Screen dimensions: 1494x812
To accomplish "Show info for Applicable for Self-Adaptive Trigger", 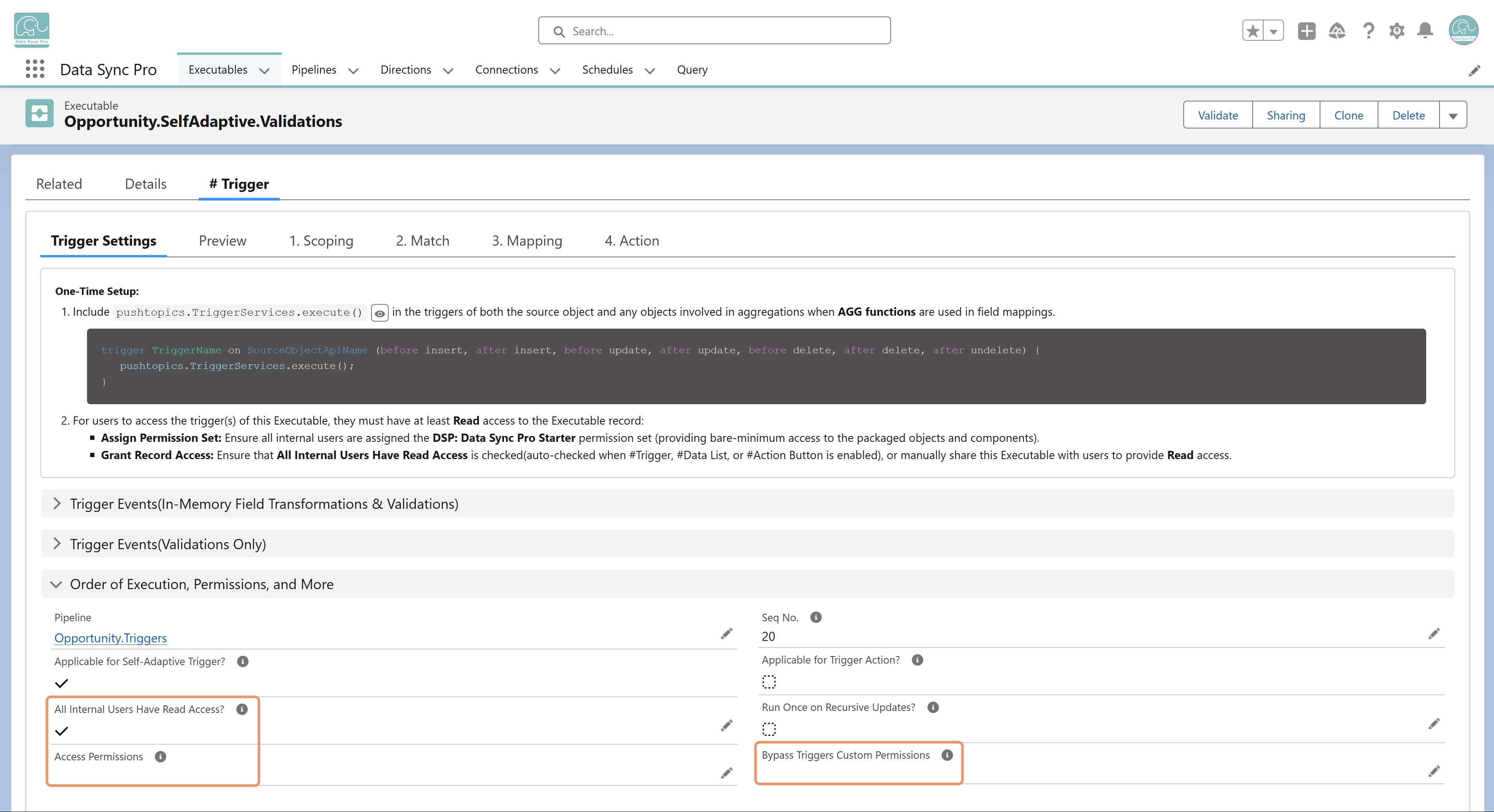I will 243,661.
